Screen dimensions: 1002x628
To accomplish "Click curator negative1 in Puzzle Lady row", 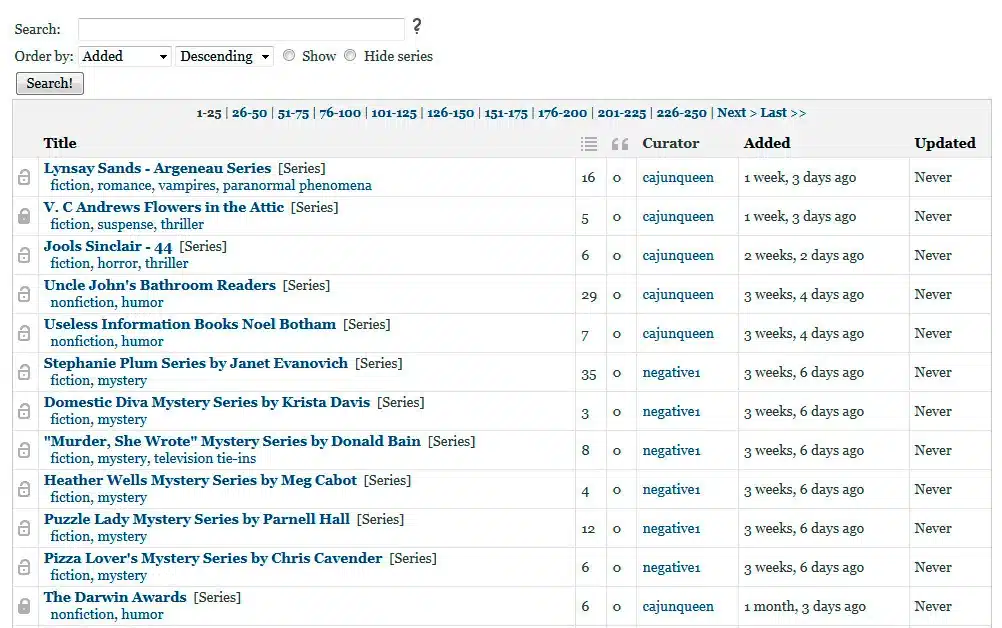I will click(x=671, y=528).
